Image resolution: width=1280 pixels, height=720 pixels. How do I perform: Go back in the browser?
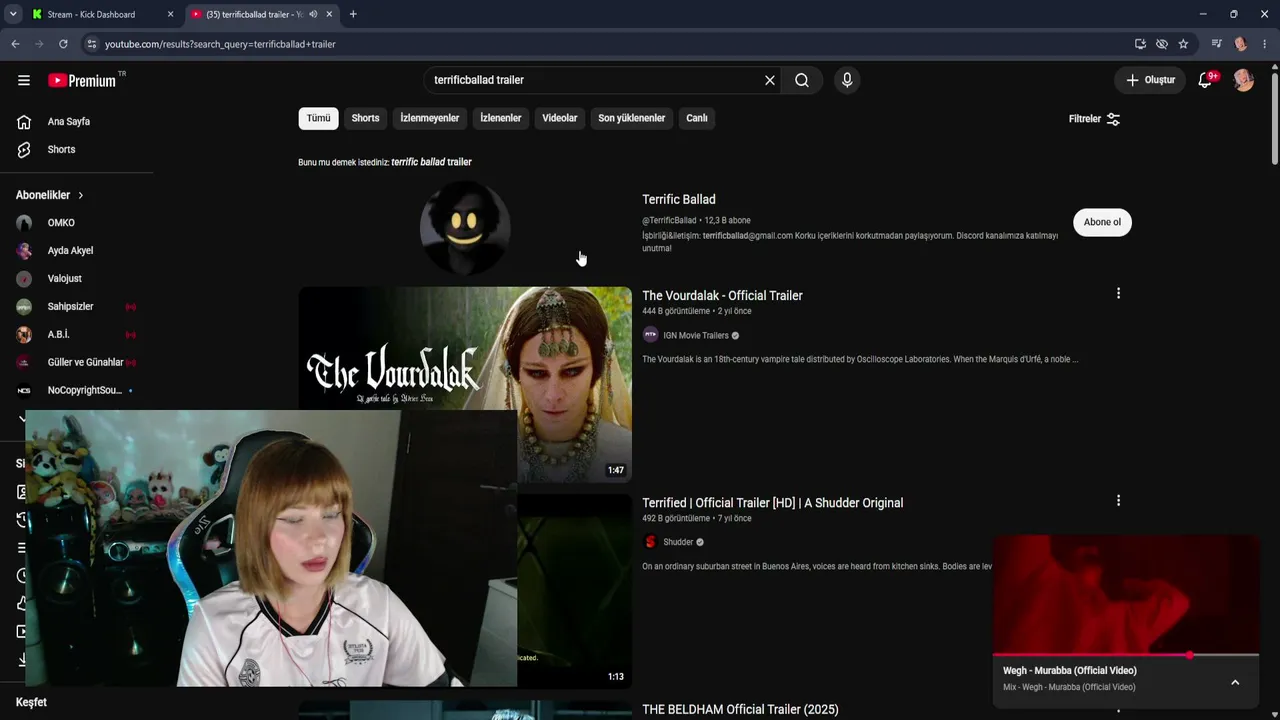click(x=15, y=44)
